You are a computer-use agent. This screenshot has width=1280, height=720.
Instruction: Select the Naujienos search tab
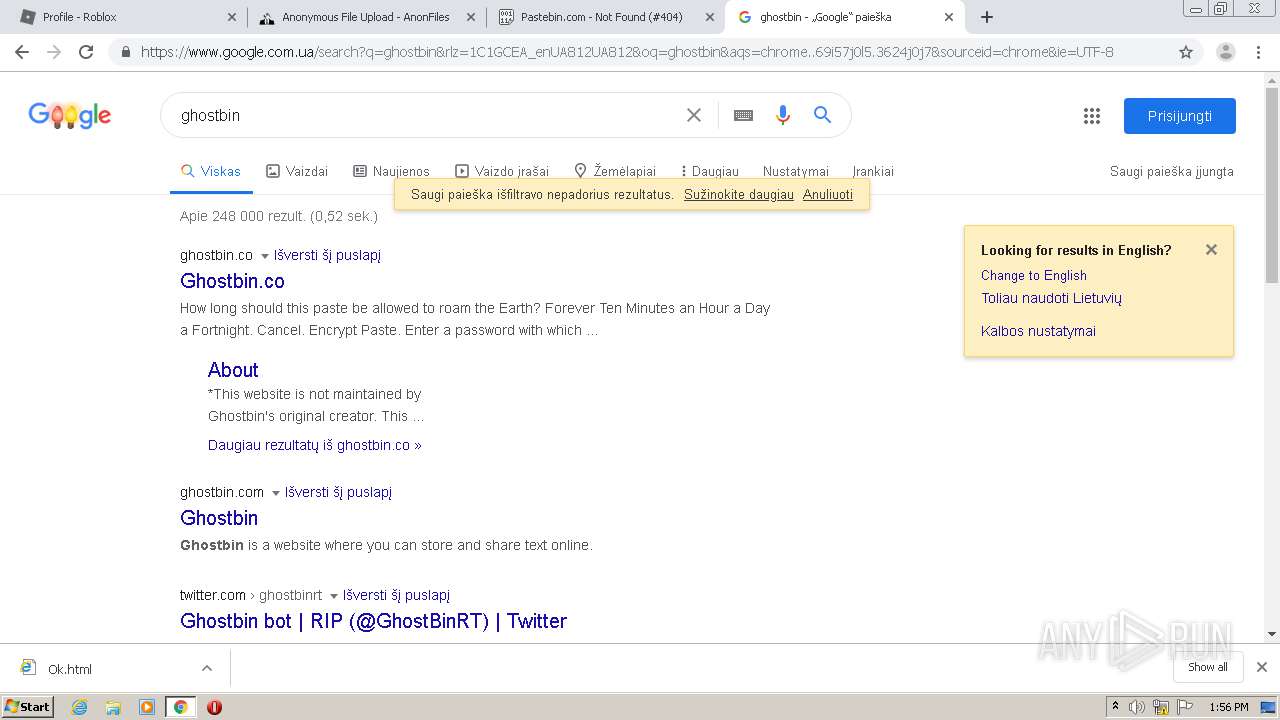pos(391,171)
